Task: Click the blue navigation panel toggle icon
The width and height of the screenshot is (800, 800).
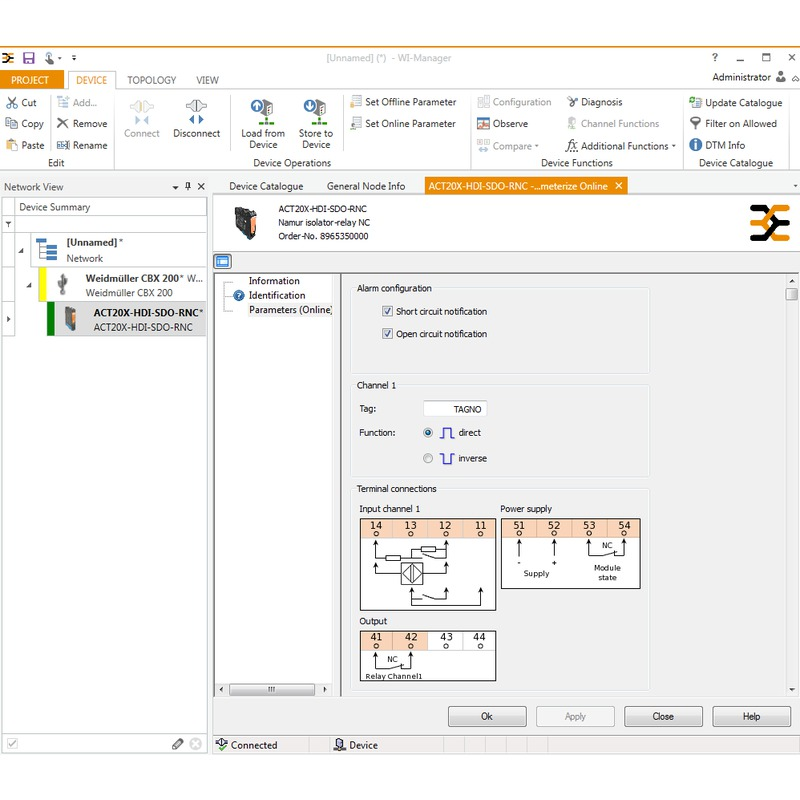Action: click(x=222, y=261)
